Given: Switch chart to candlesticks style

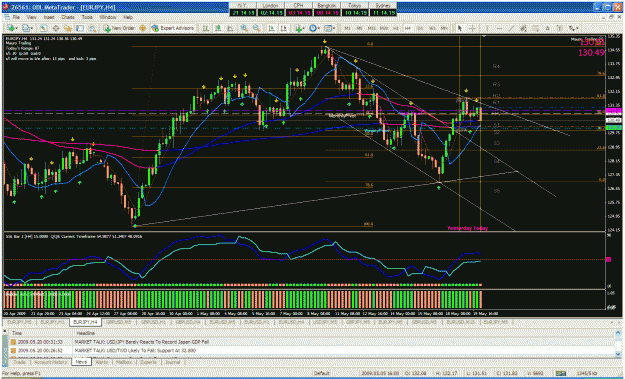Looking at the screenshot, I should click(218, 28).
